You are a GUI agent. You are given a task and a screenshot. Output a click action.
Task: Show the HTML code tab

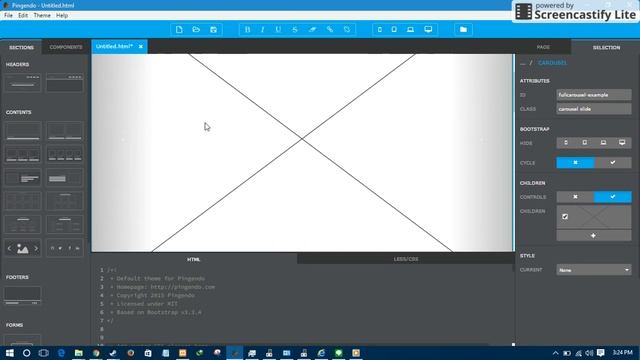pos(194,259)
